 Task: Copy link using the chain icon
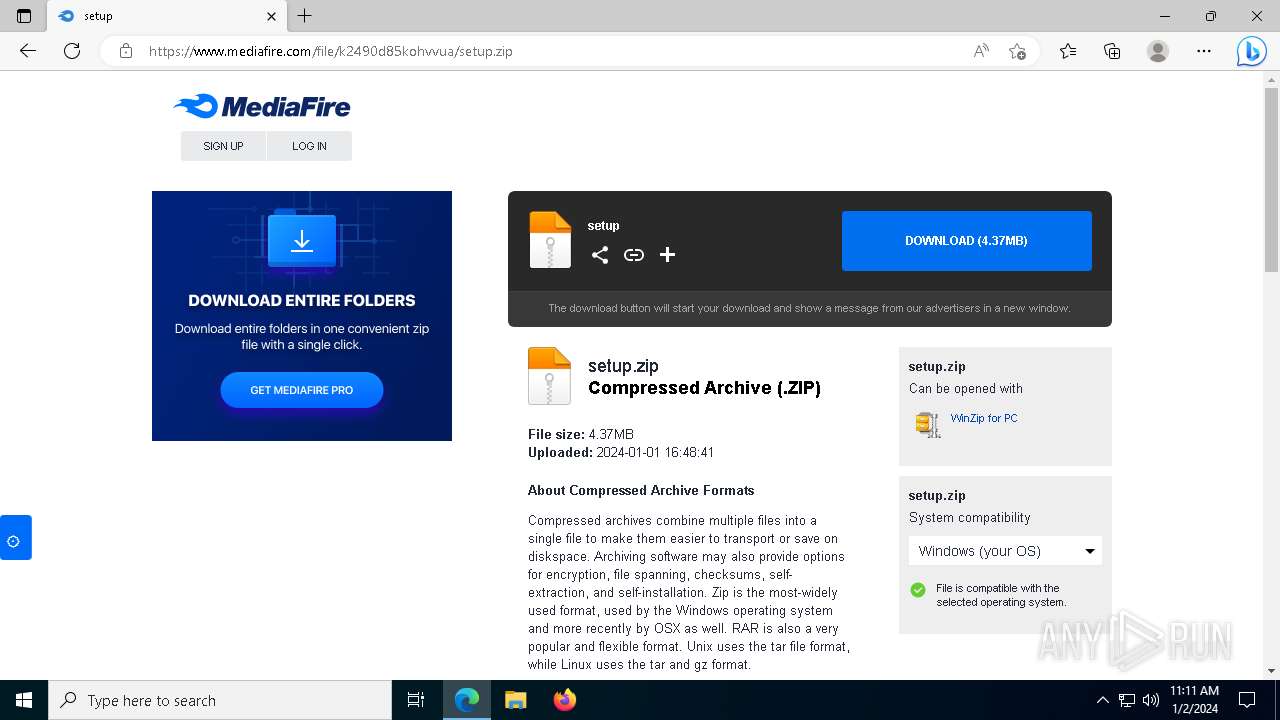pyautogui.click(x=634, y=255)
